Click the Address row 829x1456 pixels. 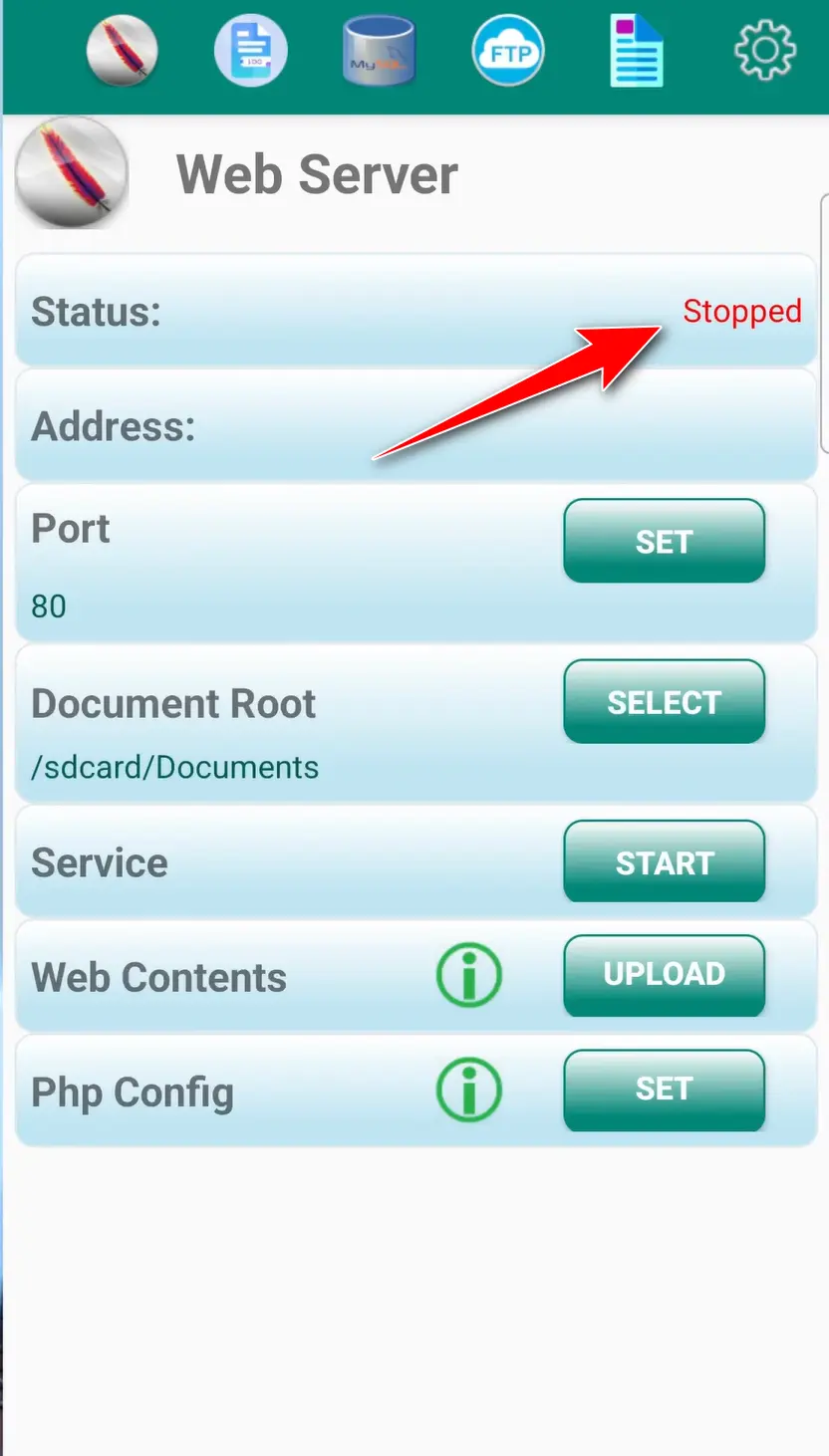pyautogui.click(x=415, y=426)
